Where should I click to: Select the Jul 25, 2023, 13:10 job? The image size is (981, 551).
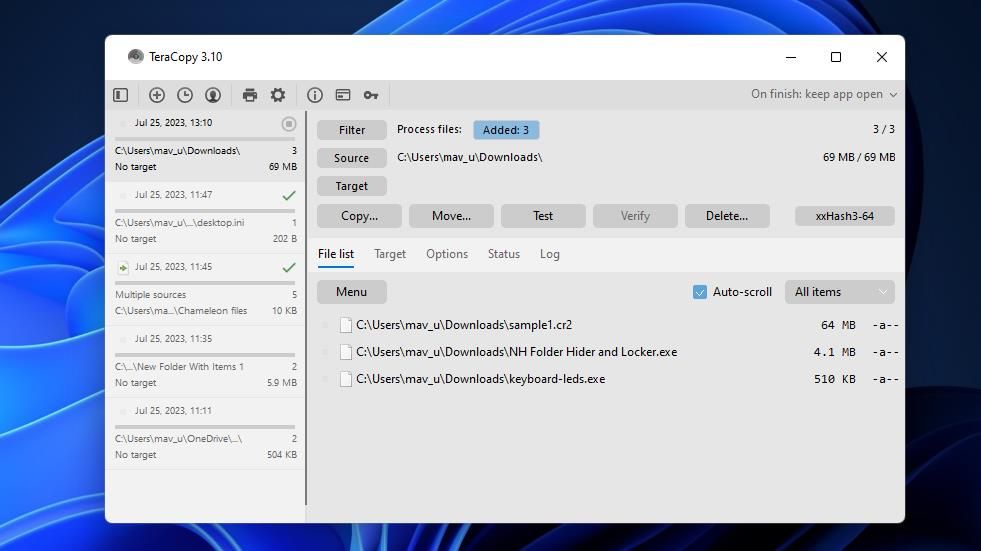(205, 146)
